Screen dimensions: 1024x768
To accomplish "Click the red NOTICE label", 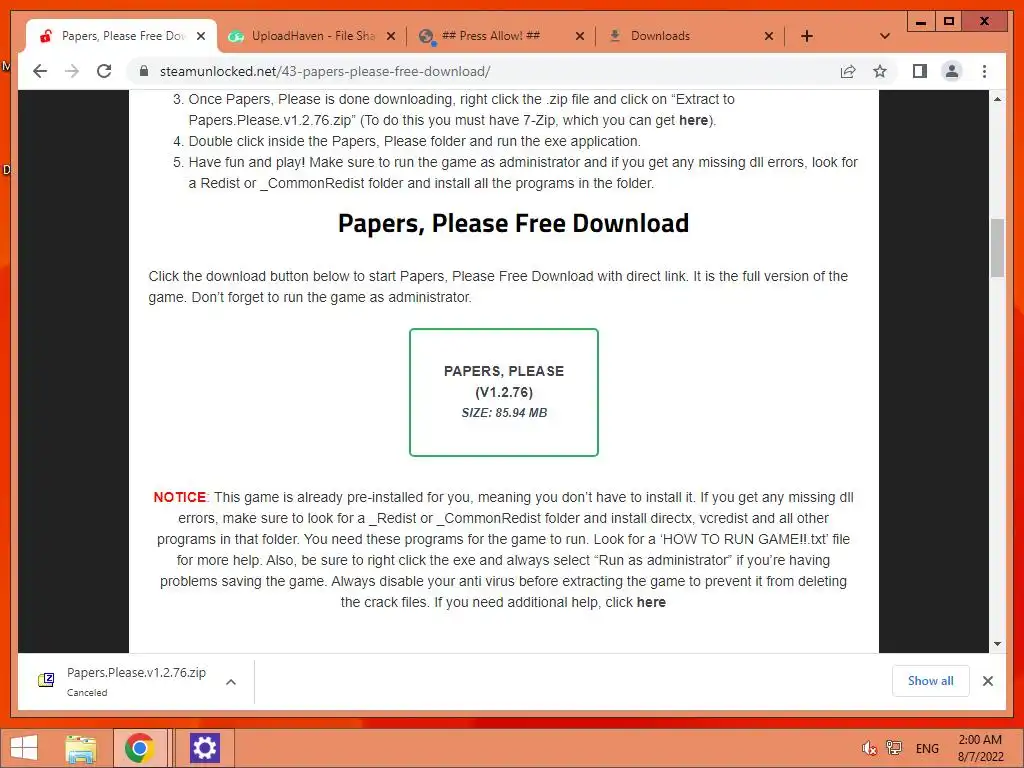I will tap(180, 498).
